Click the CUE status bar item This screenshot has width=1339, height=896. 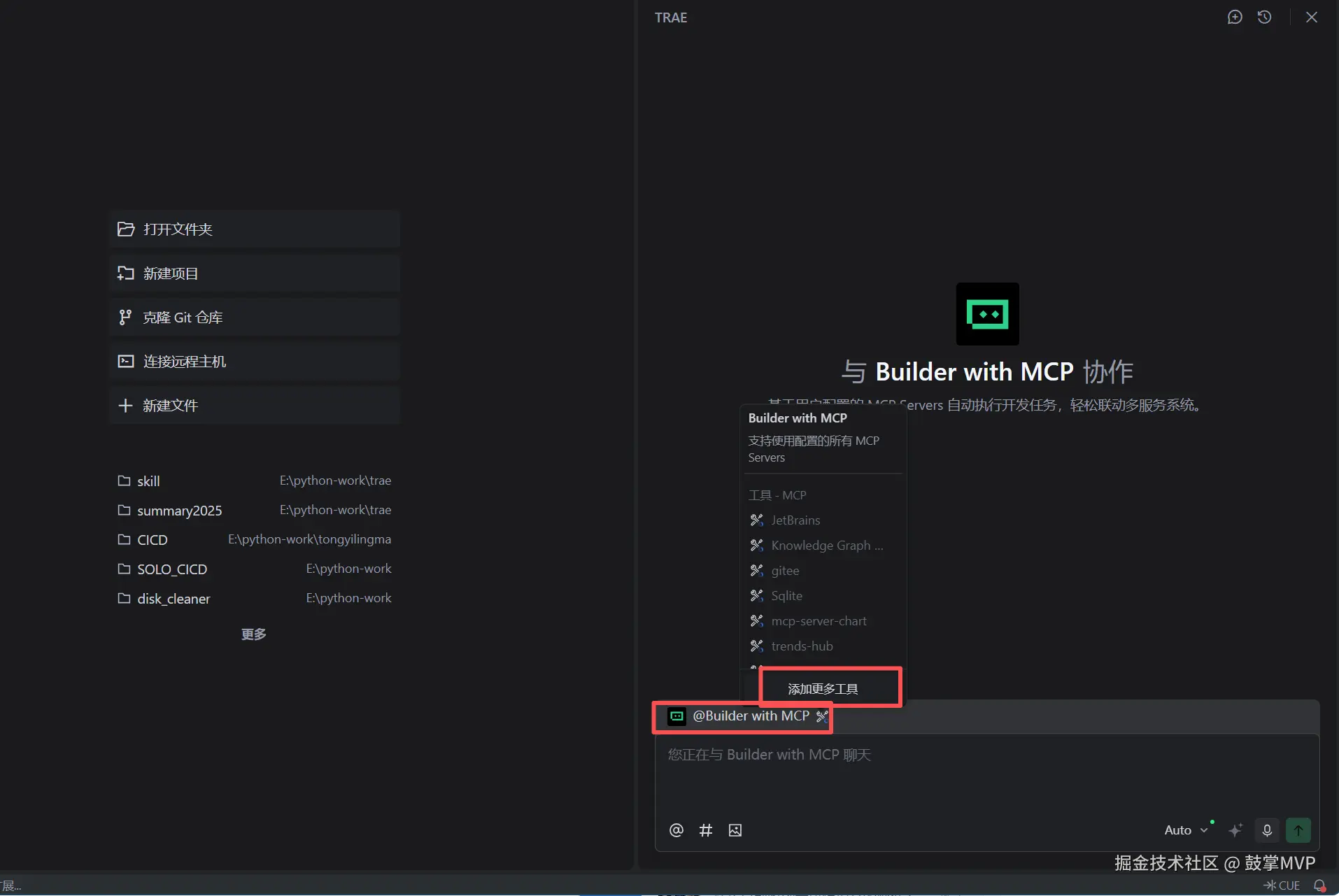1282,886
